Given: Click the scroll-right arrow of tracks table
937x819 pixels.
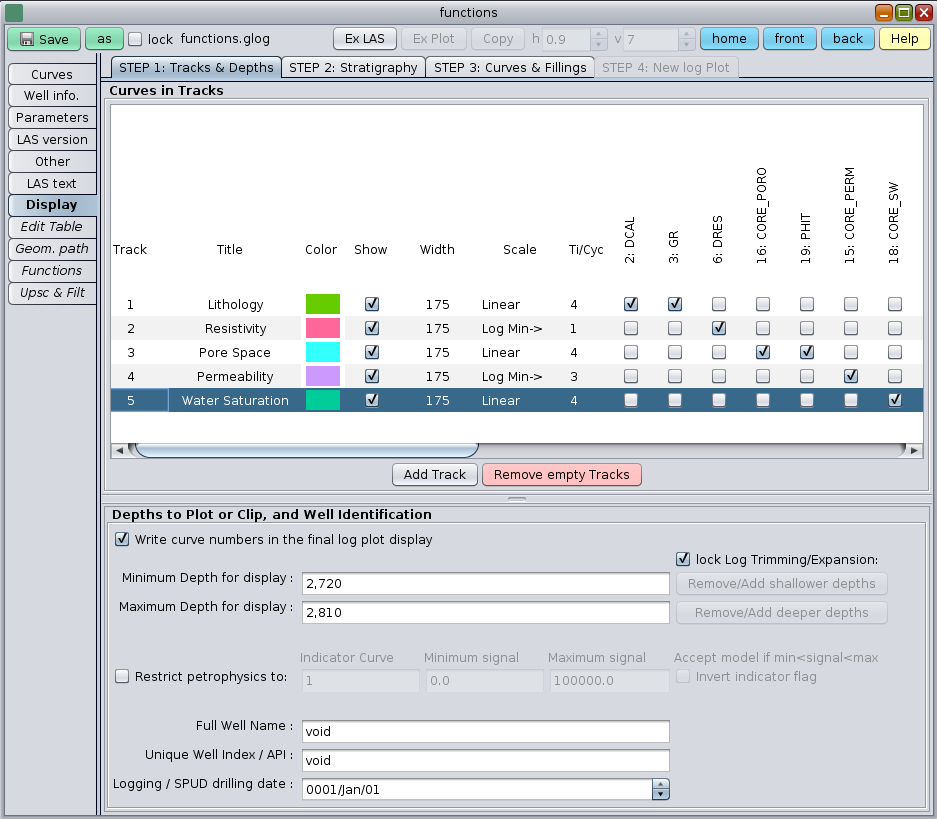Looking at the screenshot, I should pyautogui.click(x=913, y=451).
